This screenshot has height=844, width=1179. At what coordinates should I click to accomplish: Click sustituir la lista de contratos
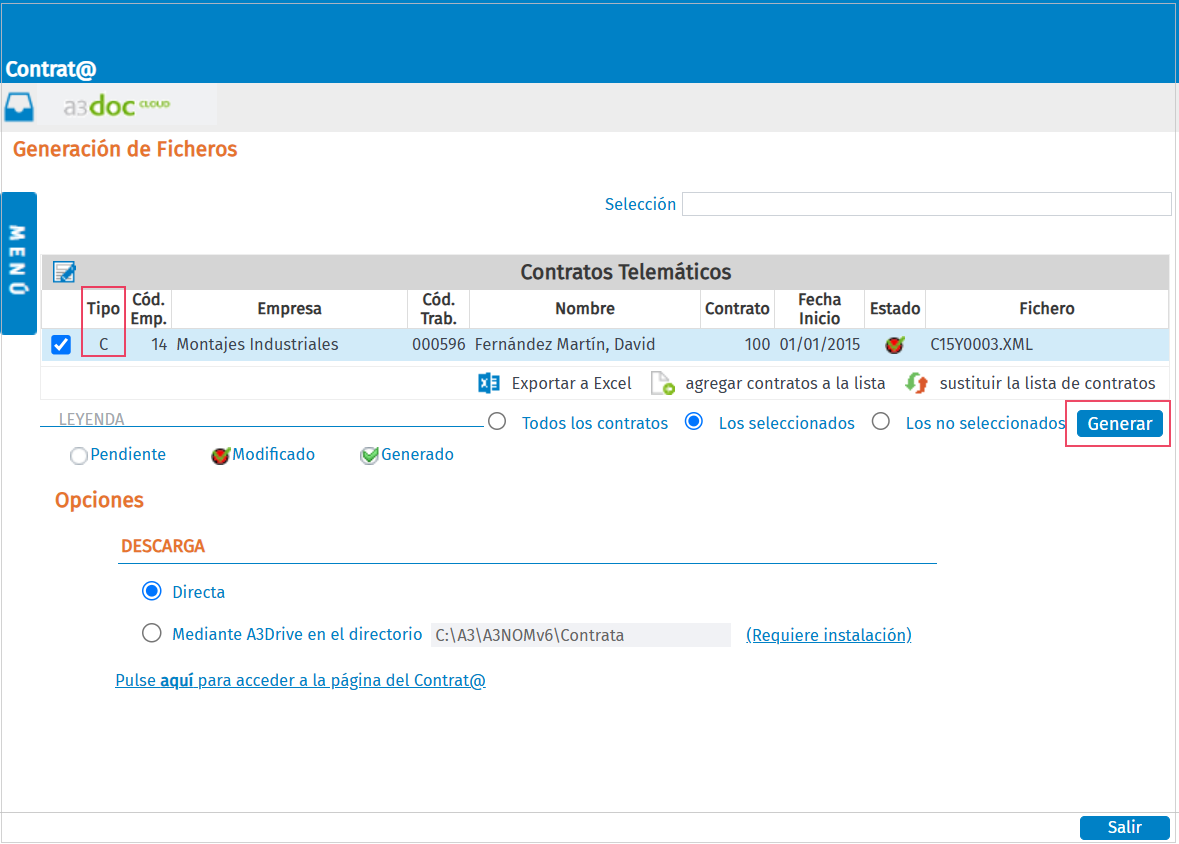click(1047, 384)
